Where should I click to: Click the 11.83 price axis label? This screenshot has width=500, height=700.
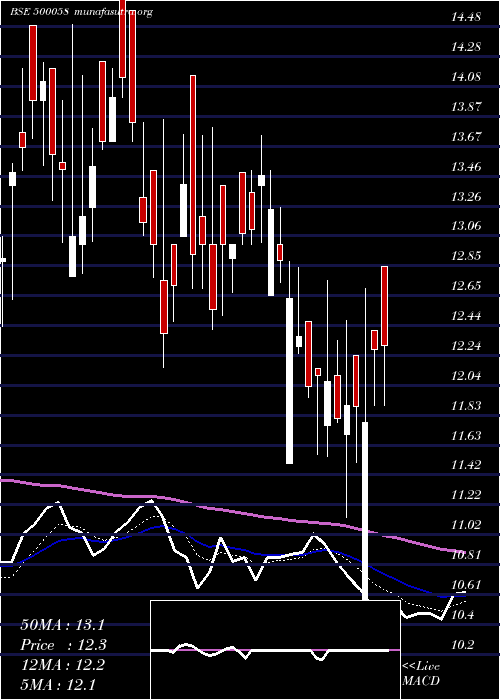[x=466, y=406]
